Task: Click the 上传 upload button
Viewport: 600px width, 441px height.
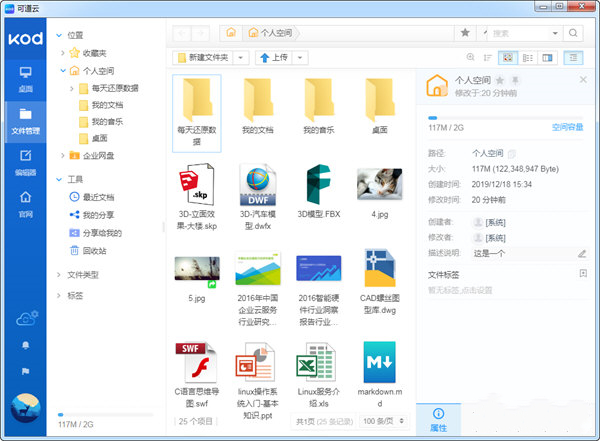Action: coord(275,58)
